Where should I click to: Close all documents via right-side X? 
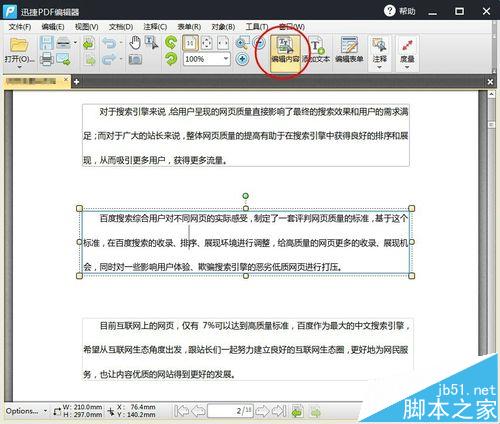pos(490,82)
